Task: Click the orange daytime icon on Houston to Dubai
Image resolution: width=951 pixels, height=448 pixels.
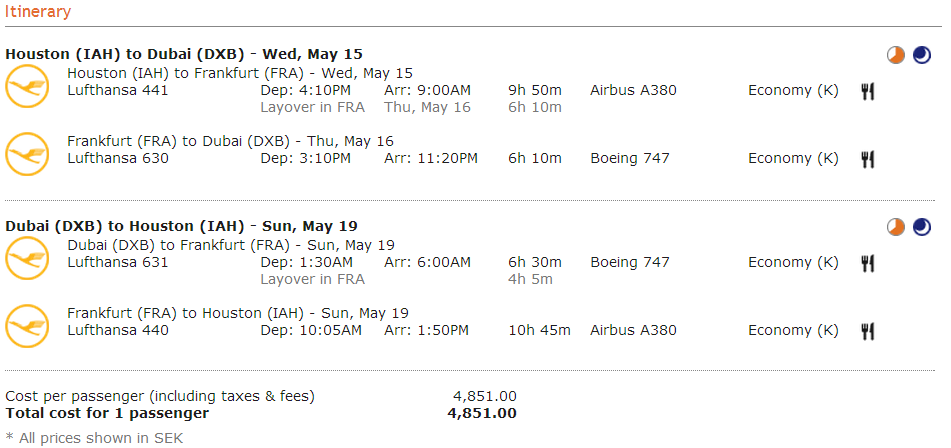Action: pos(896,55)
